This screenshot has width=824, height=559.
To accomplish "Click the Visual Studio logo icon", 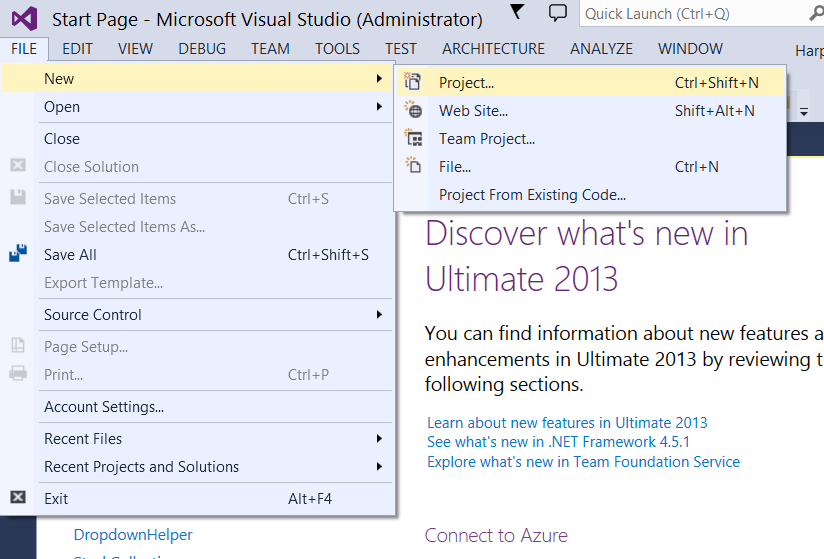I will (23, 18).
